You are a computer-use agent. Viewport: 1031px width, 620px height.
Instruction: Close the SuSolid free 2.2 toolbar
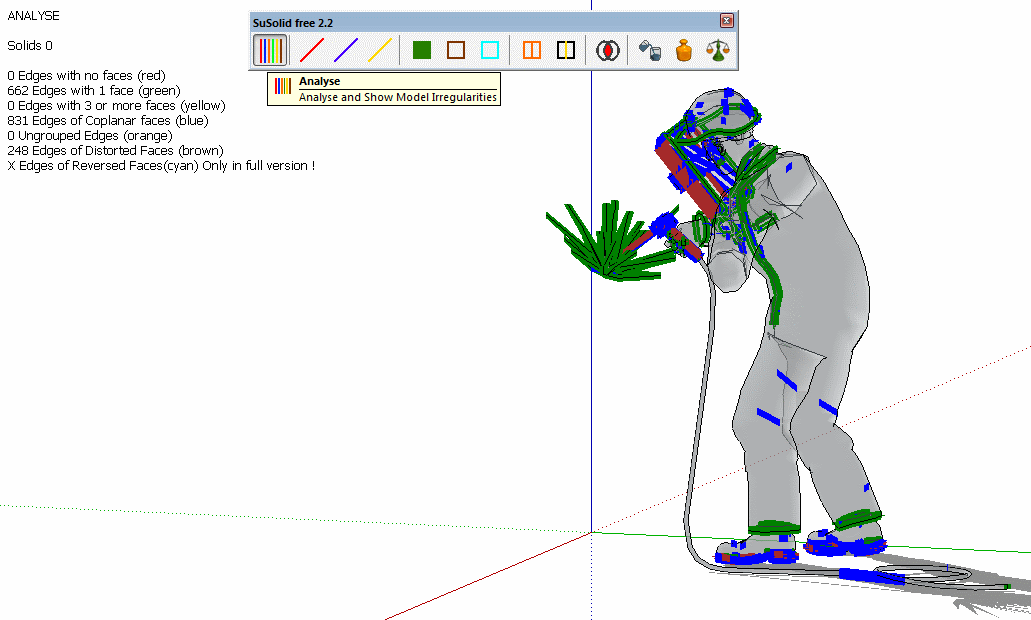(x=727, y=20)
